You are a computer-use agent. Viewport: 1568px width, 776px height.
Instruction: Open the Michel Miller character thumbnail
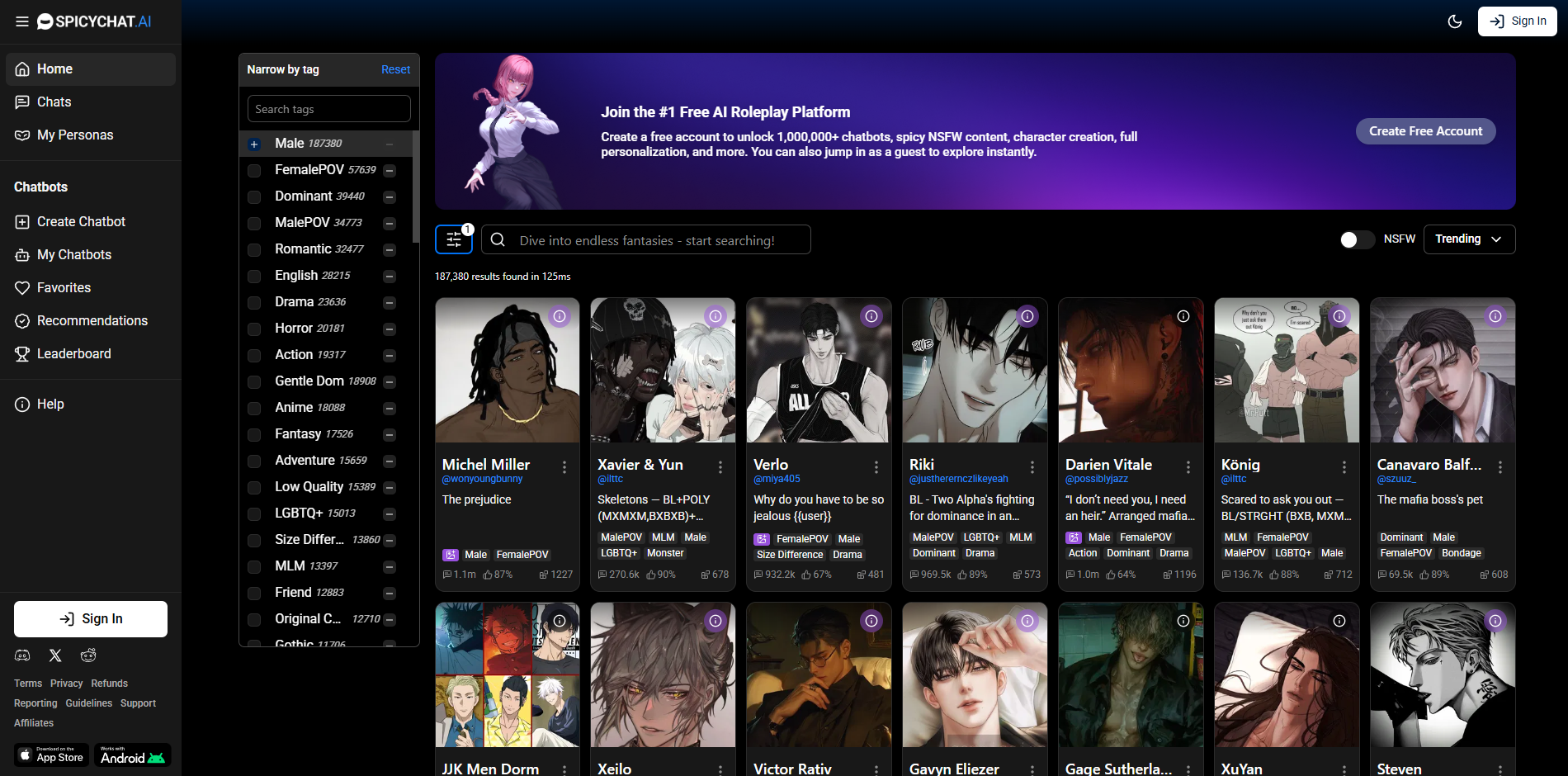[508, 371]
